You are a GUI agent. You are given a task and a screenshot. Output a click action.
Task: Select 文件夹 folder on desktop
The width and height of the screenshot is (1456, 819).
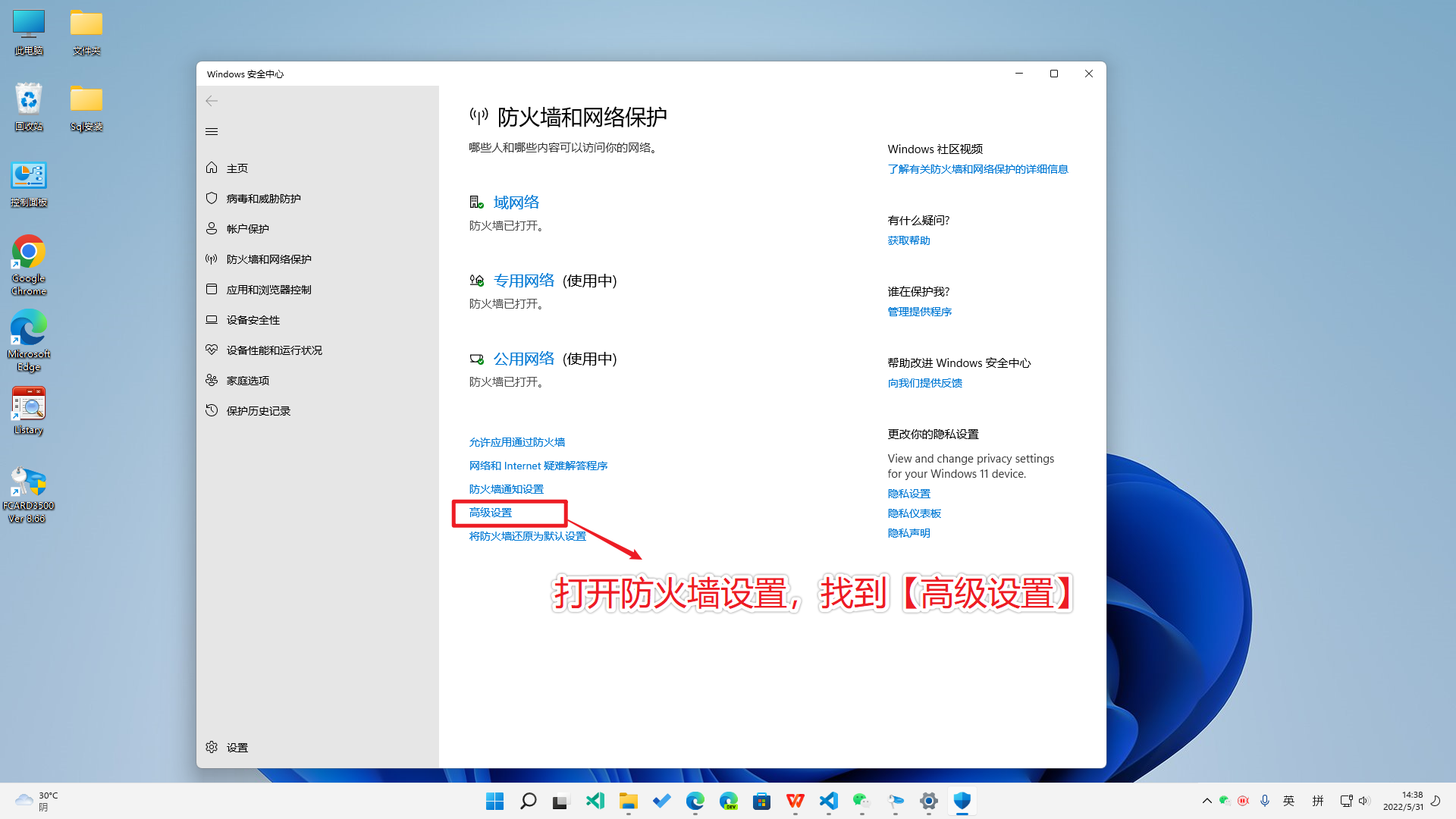tap(86, 33)
